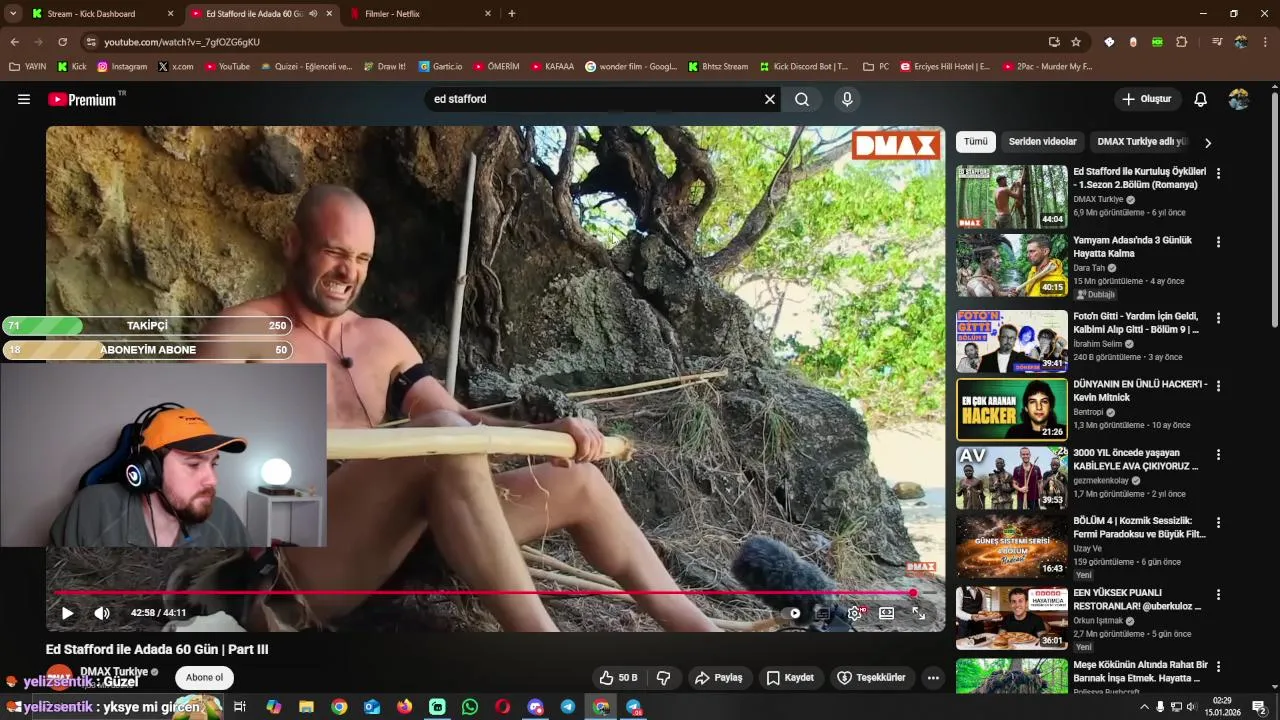Open options for EEN YÜKSEK PUANLI RESTORANLAR video
The height and width of the screenshot is (720, 1280).
coord(1218,594)
